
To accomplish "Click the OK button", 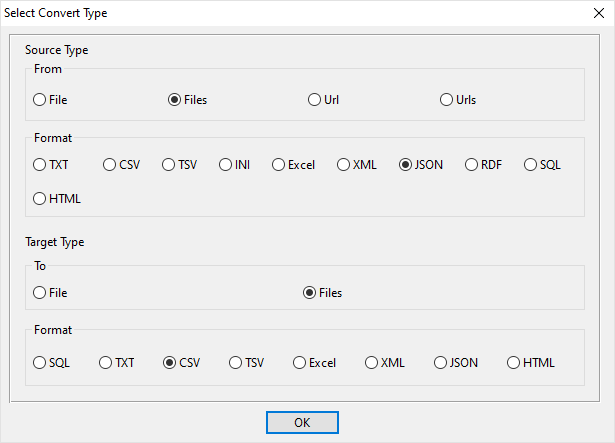I will tap(302, 422).
